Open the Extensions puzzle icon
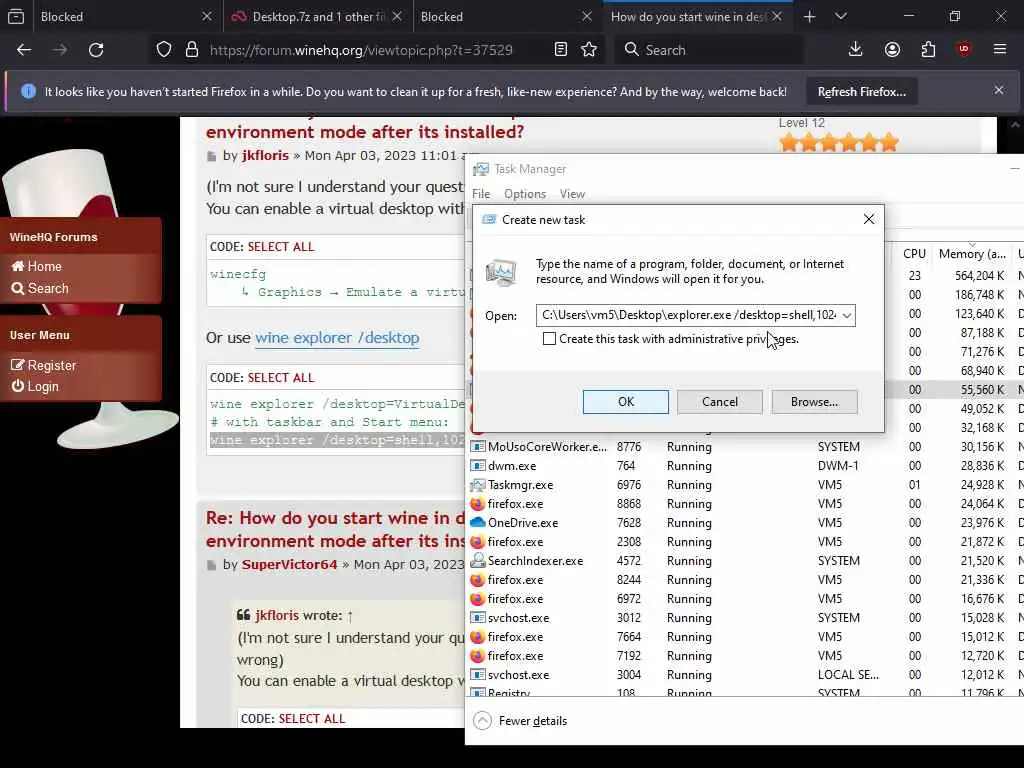Viewport: 1024px width, 768px height. (928, 50)
